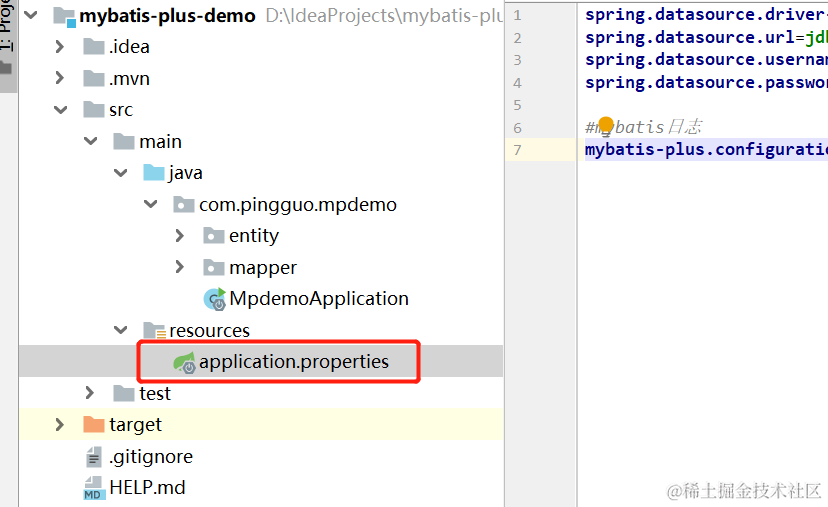Select the .gitignore file name
The height and width of the screenshot is (507, 828).
151,457
